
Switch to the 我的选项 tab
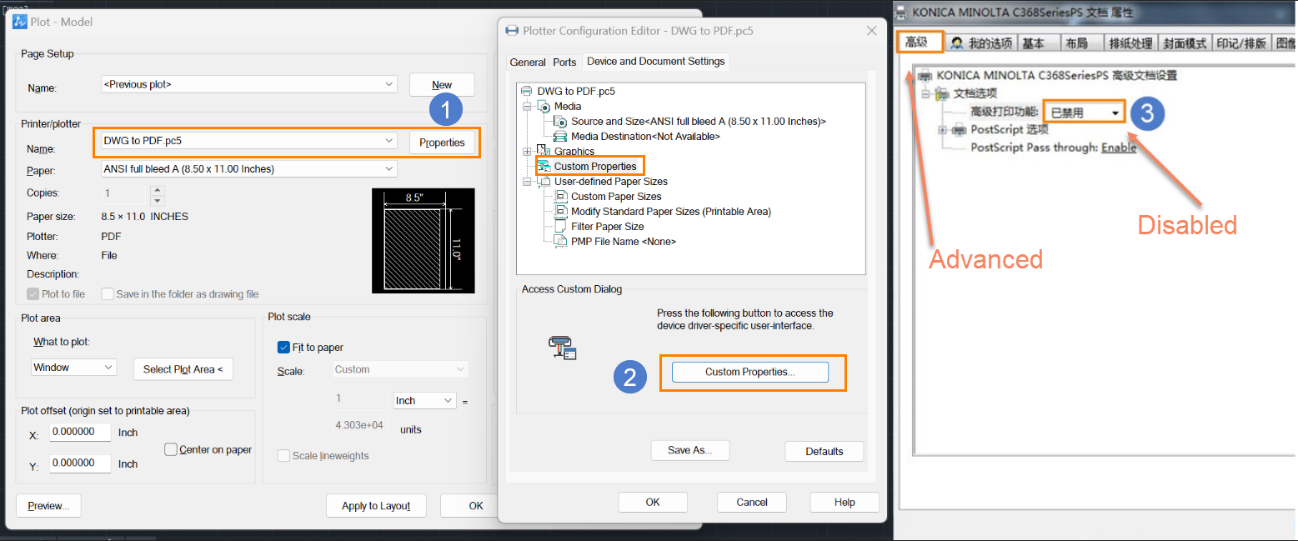pyautogui.click(x=980, y=43)
